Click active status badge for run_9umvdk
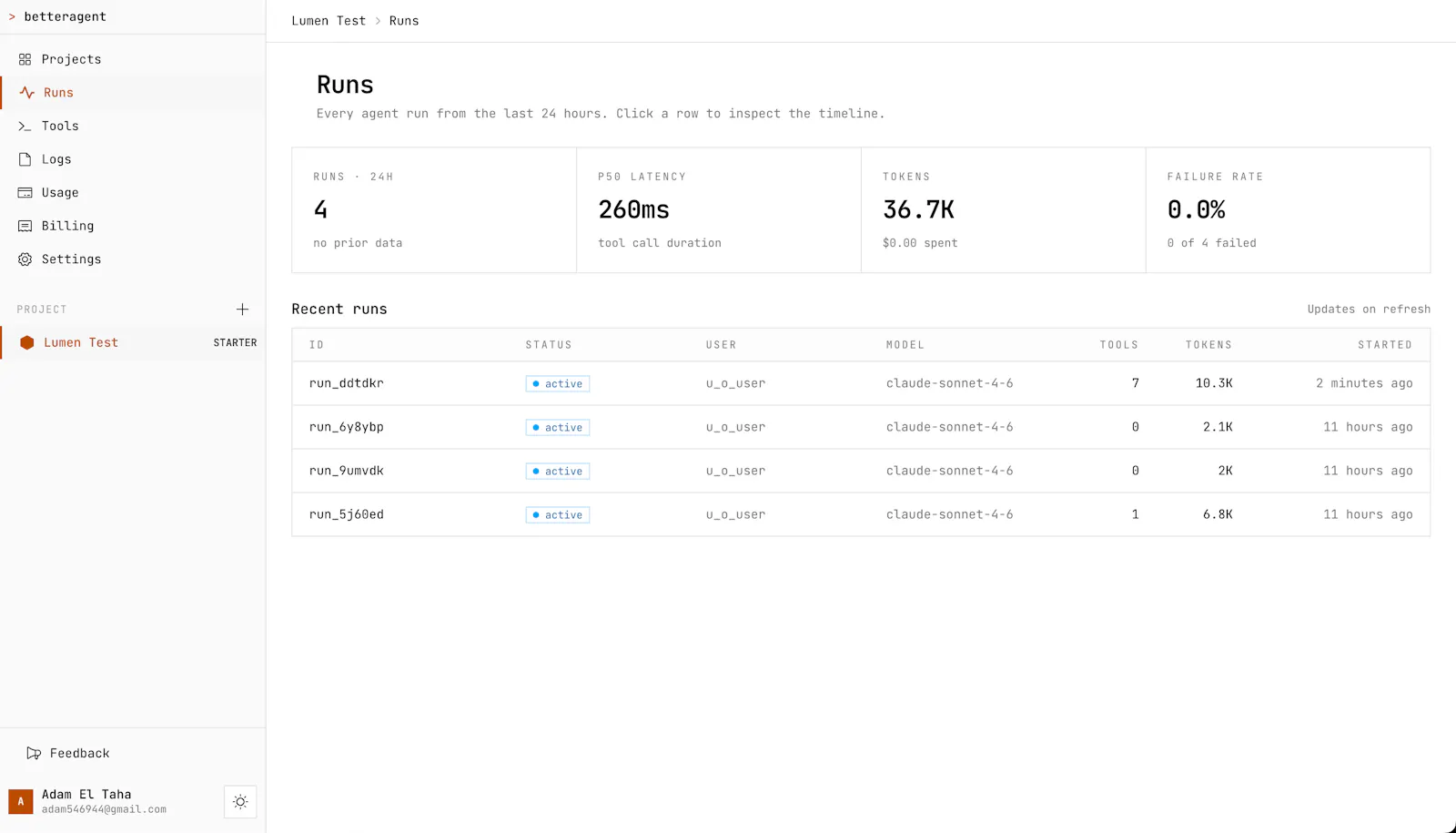Screen dimensions: 1456x833 click(x=558, y=472)
